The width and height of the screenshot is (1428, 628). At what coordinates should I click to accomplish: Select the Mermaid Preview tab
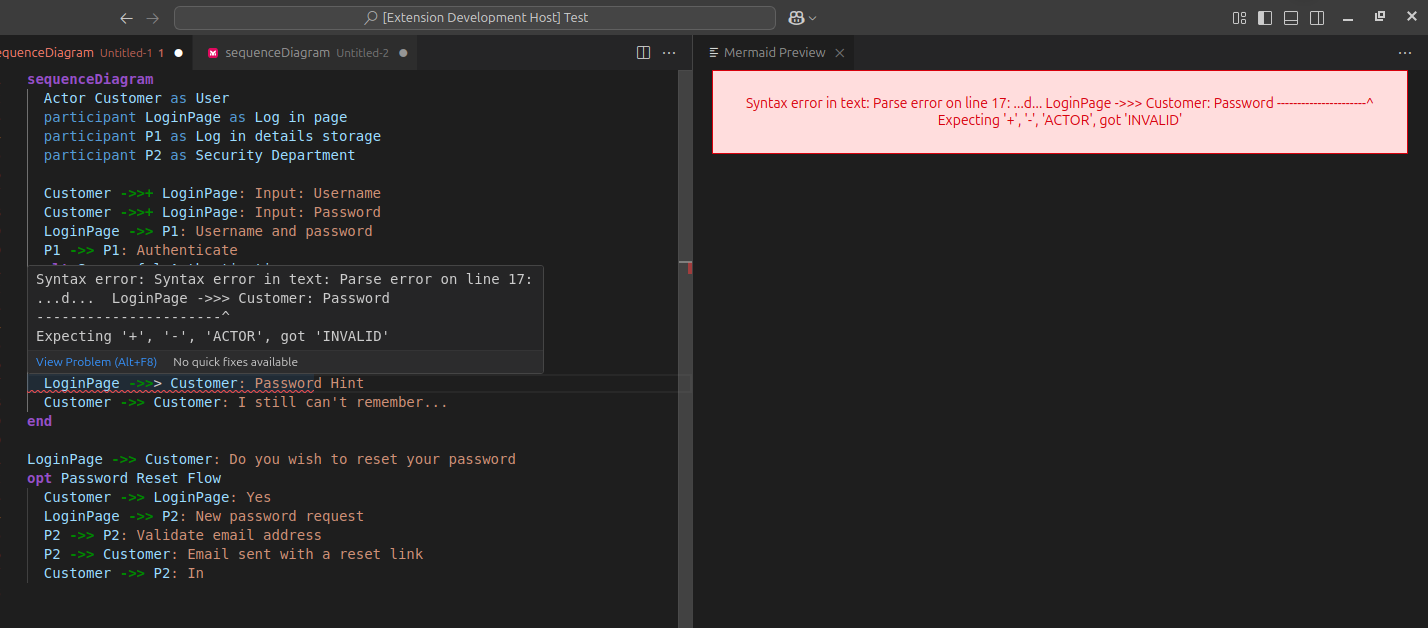(775, 52)
